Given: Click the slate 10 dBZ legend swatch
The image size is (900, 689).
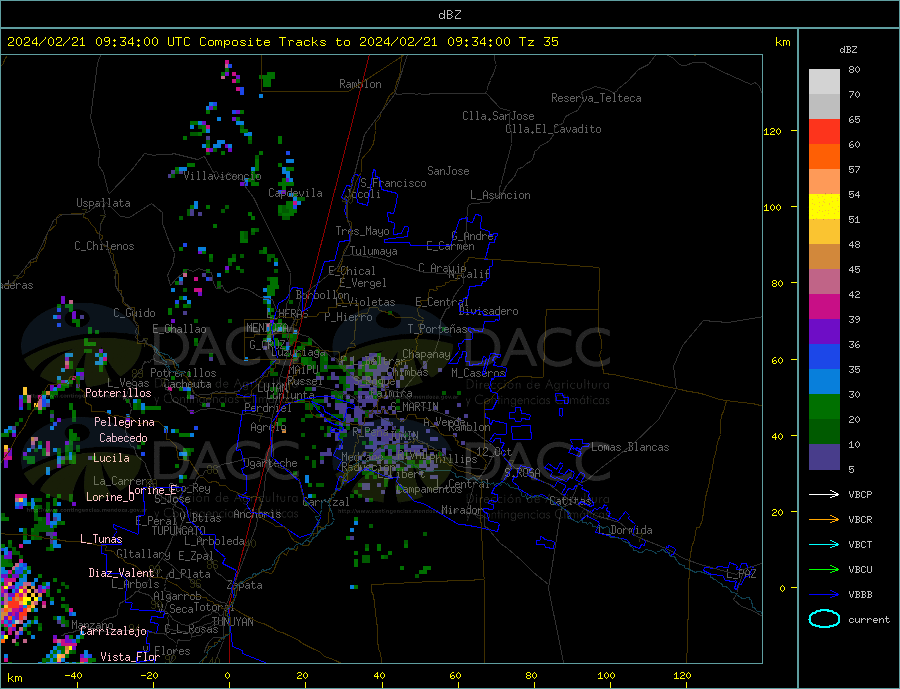Looking at the screenshot, I should click(x=824, y=457).
